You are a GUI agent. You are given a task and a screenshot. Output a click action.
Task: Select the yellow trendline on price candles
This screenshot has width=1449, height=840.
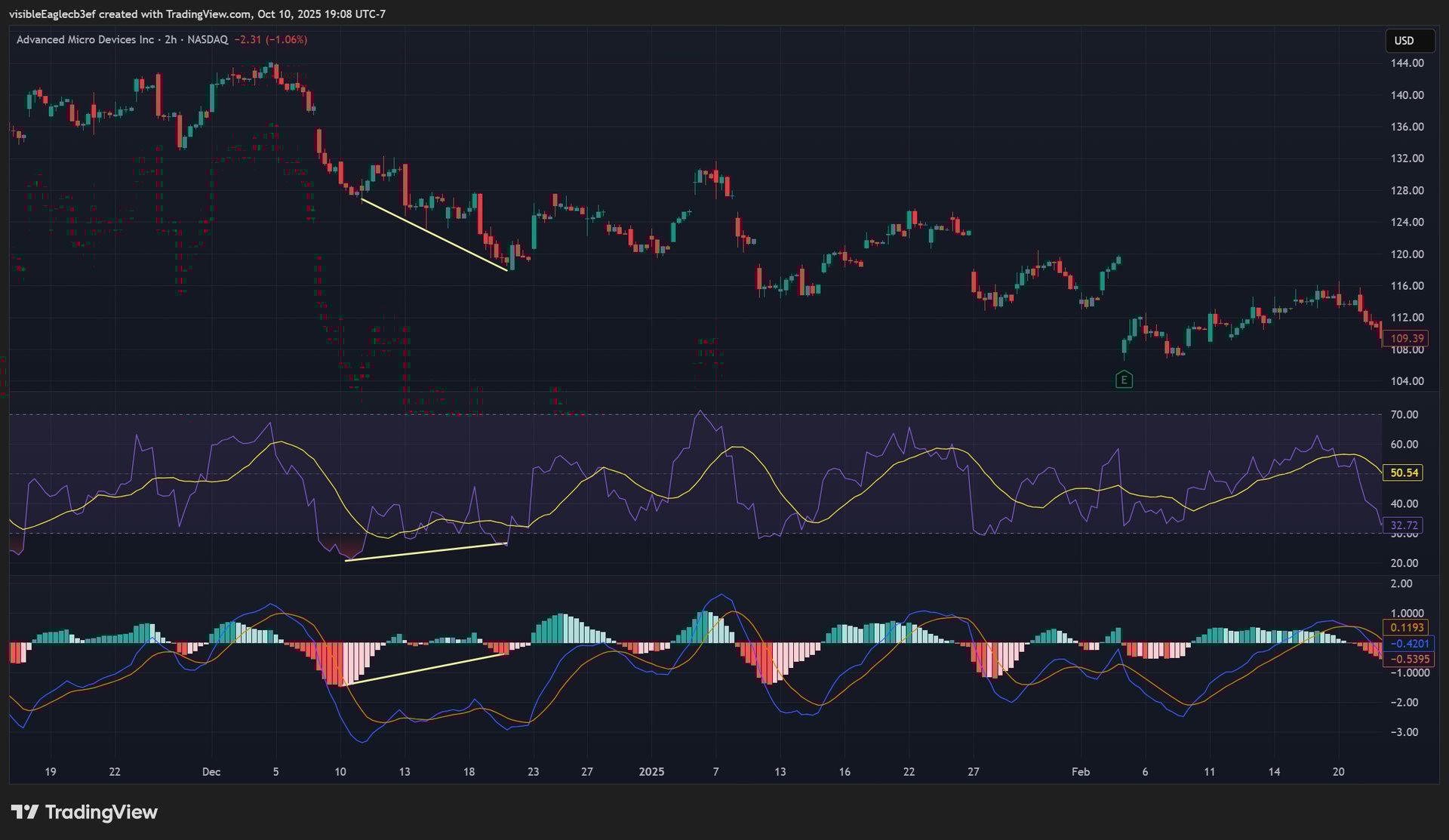[434, 234]
